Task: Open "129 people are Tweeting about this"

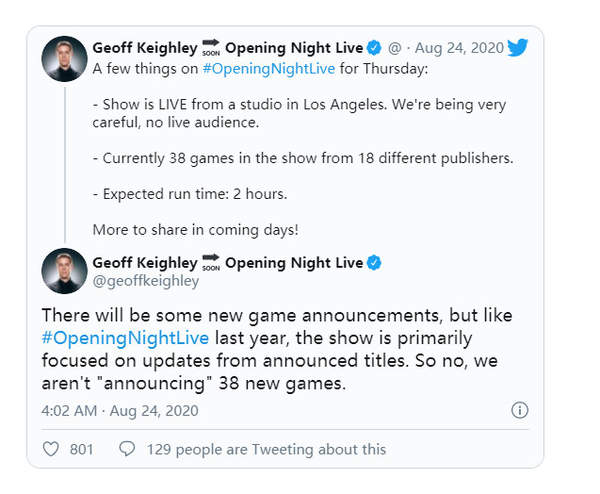Action: pos(265,449)
